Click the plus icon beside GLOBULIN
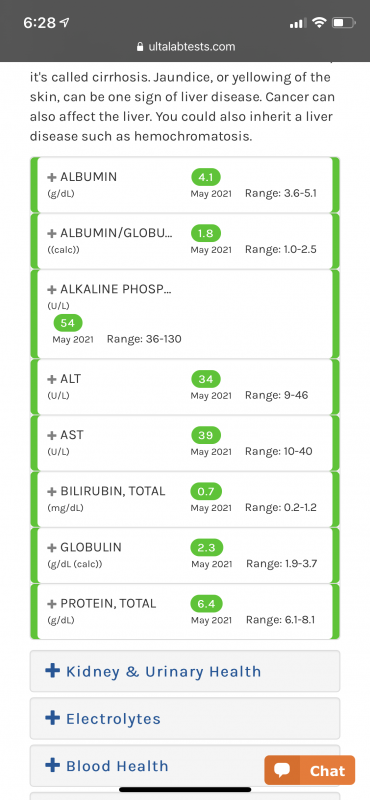Viewport: 370px width, 800px height. coord(52,547)
